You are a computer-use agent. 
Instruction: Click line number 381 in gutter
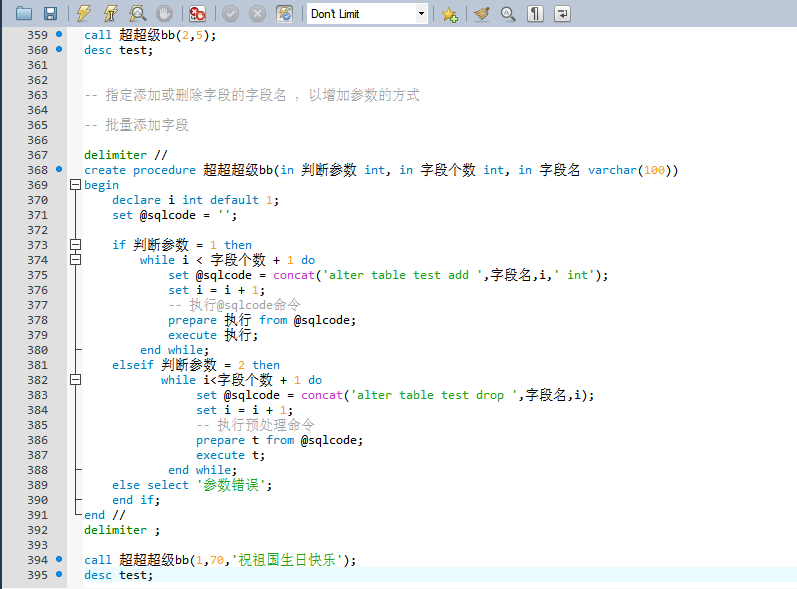point(38,365)
